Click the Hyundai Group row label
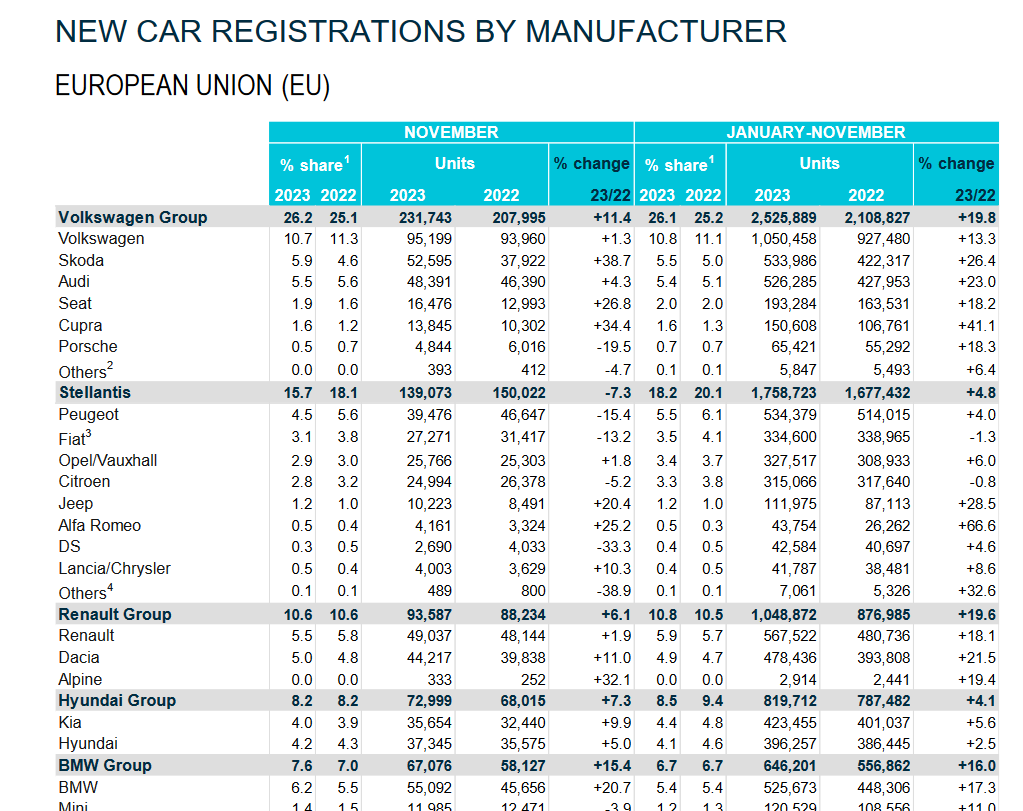Viewport: 1023px width, 811px height. tap(117, 700)
